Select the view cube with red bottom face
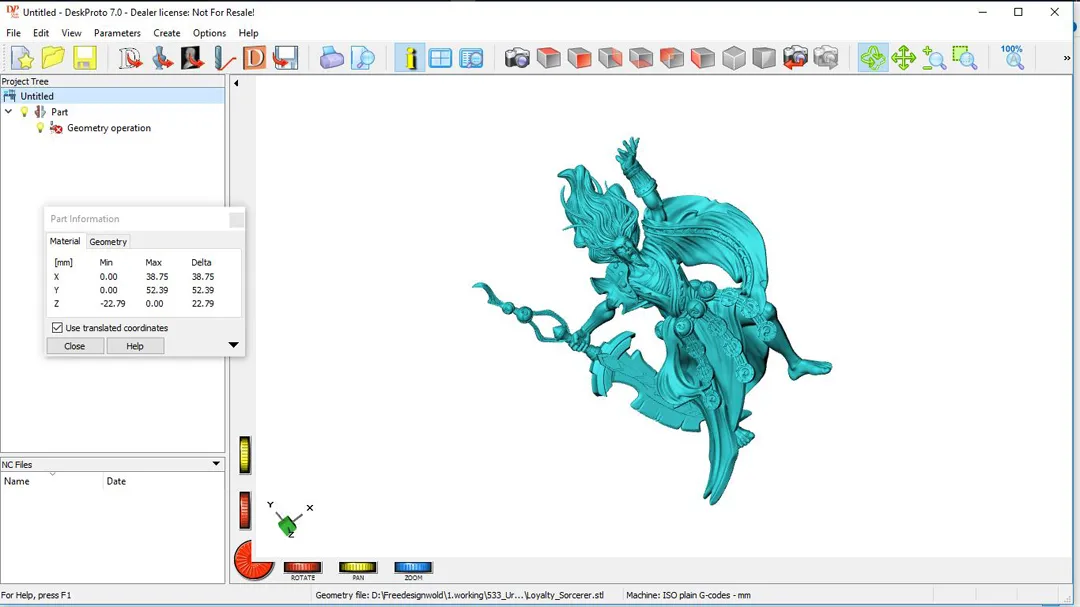1080x607 pixels. 641,58
